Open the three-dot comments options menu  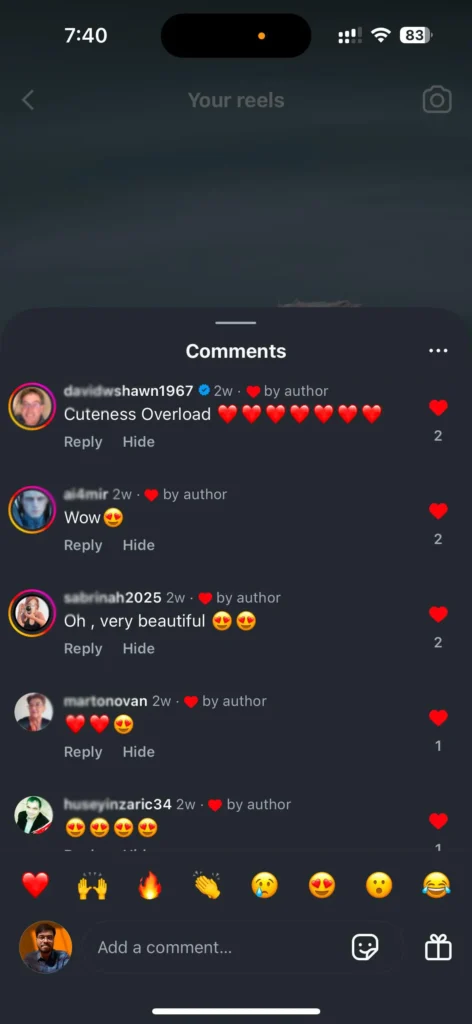click(x=438, y=351)
